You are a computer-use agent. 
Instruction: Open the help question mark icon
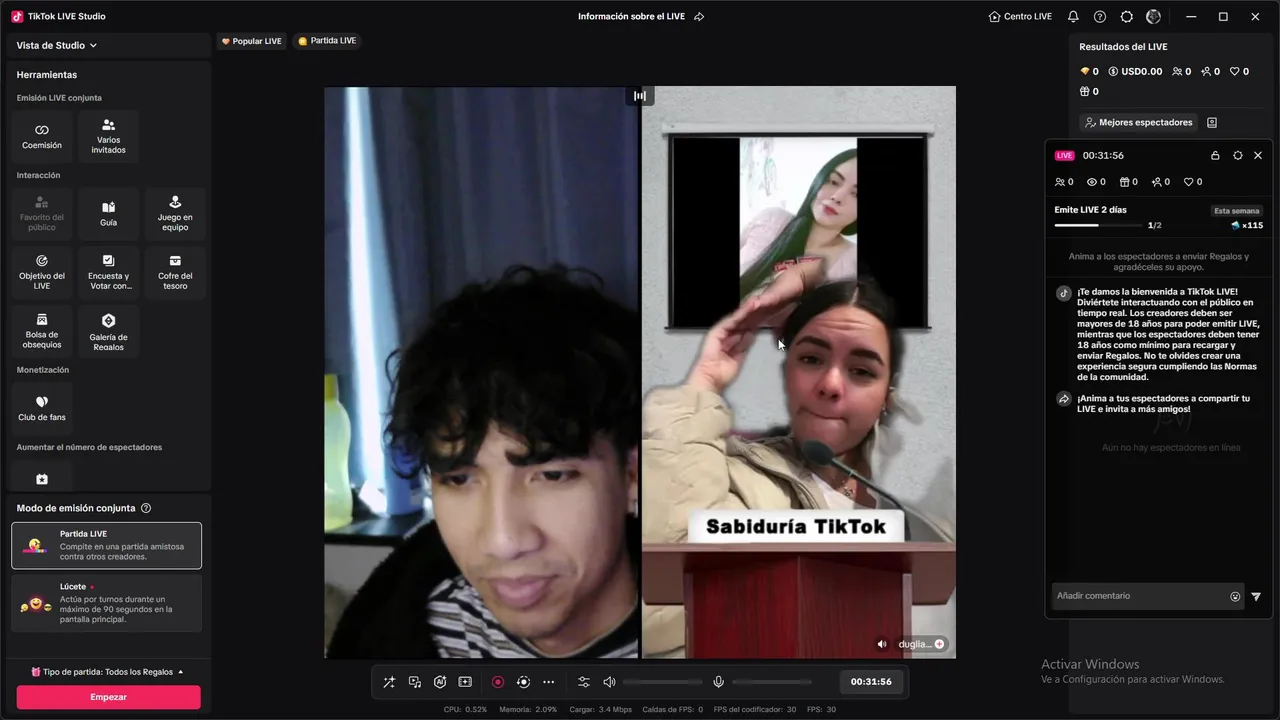[1100, 17]
